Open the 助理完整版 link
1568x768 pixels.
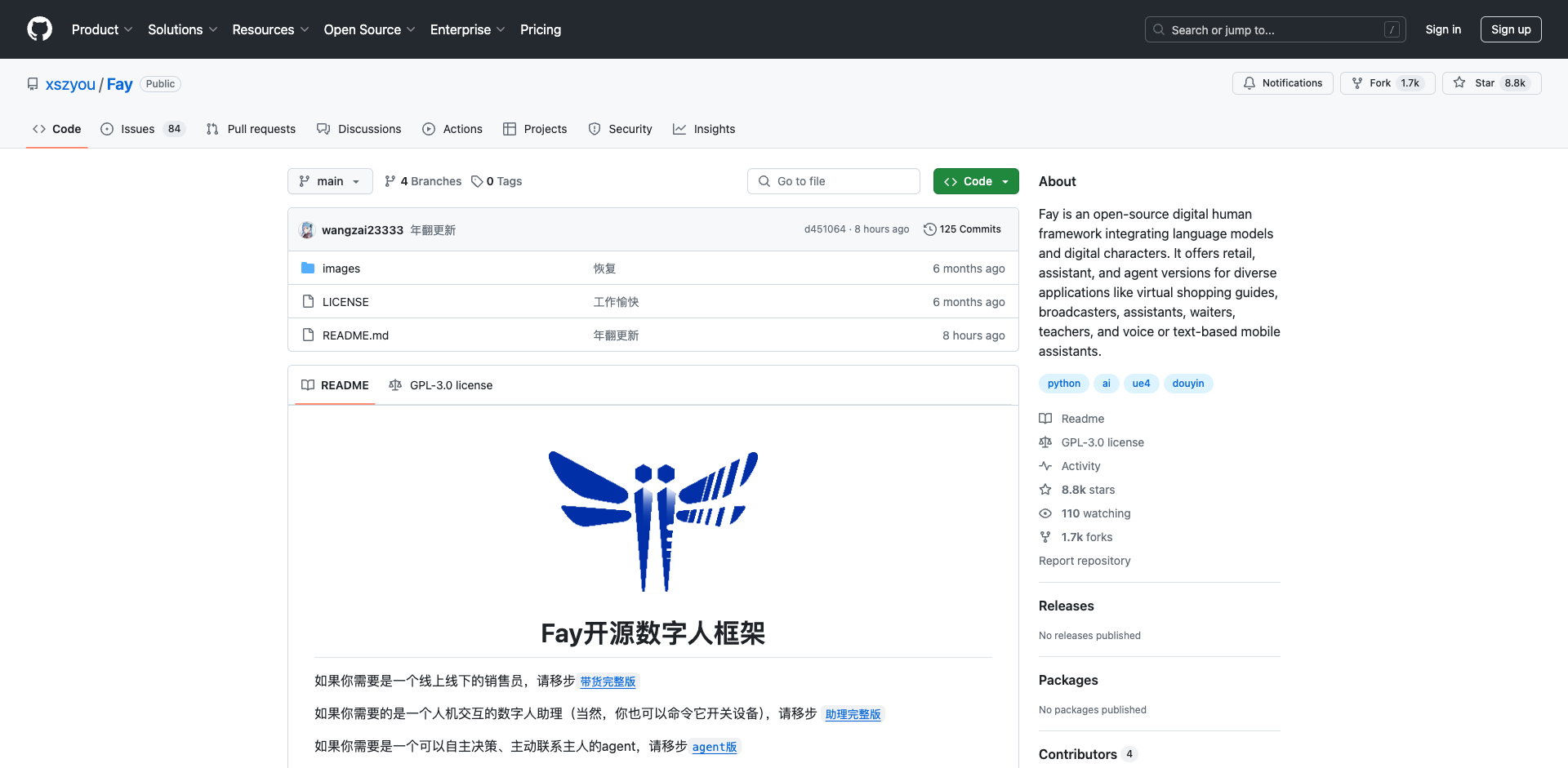853,714
